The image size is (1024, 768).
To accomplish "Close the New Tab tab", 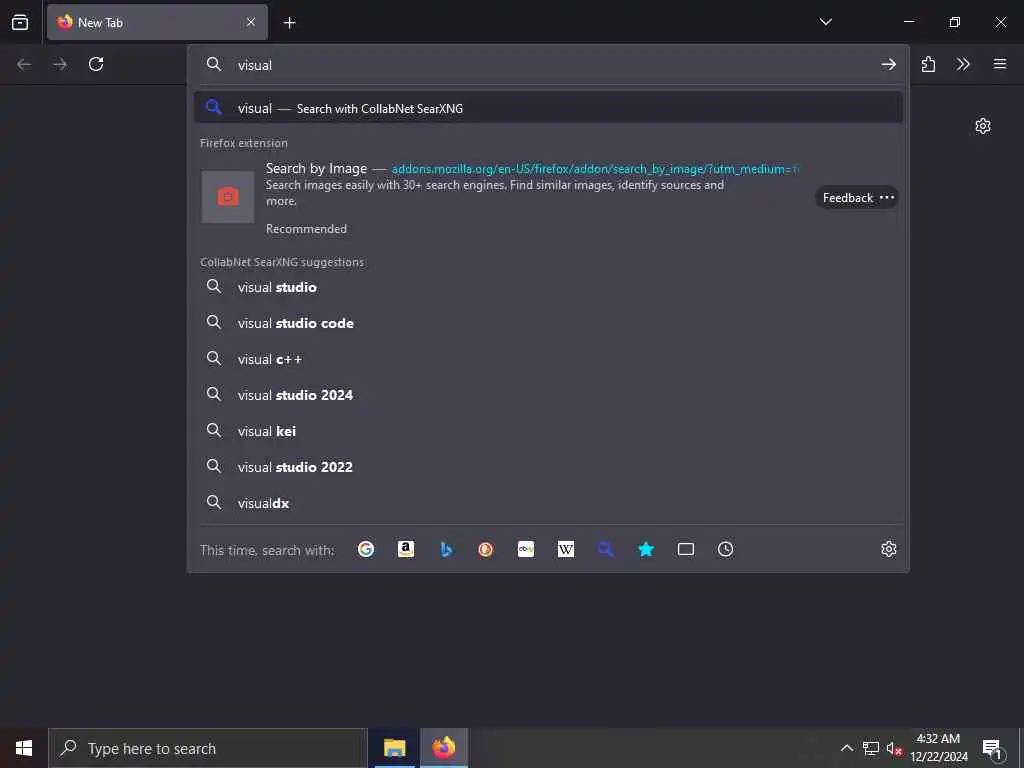I will (x=251, y=22).
